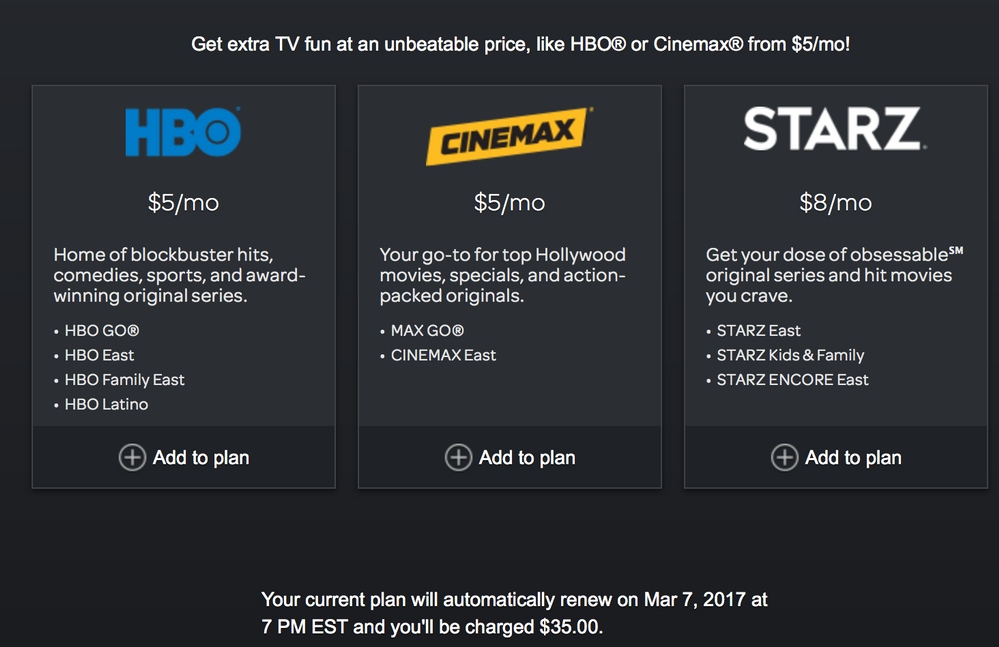Click the extra TV fun headline
The image size is (999, 647).
coord(521,45)
